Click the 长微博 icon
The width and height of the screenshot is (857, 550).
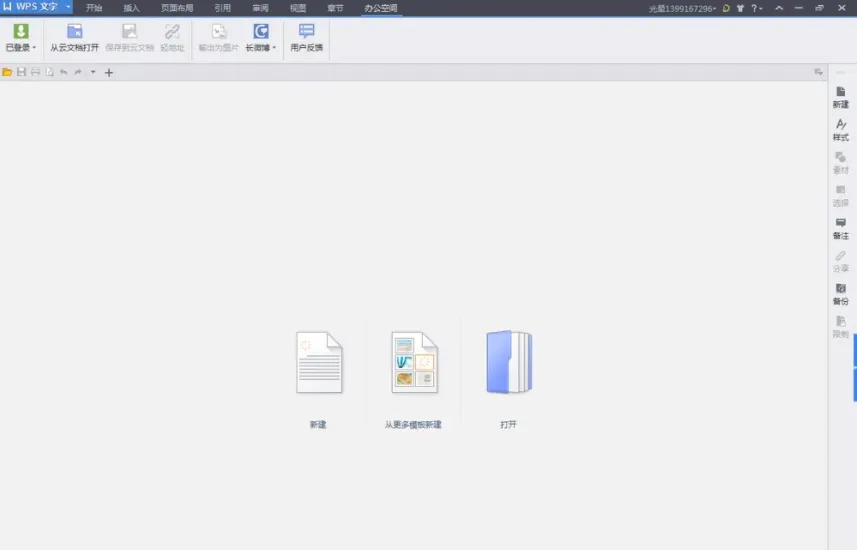(261, 31)
